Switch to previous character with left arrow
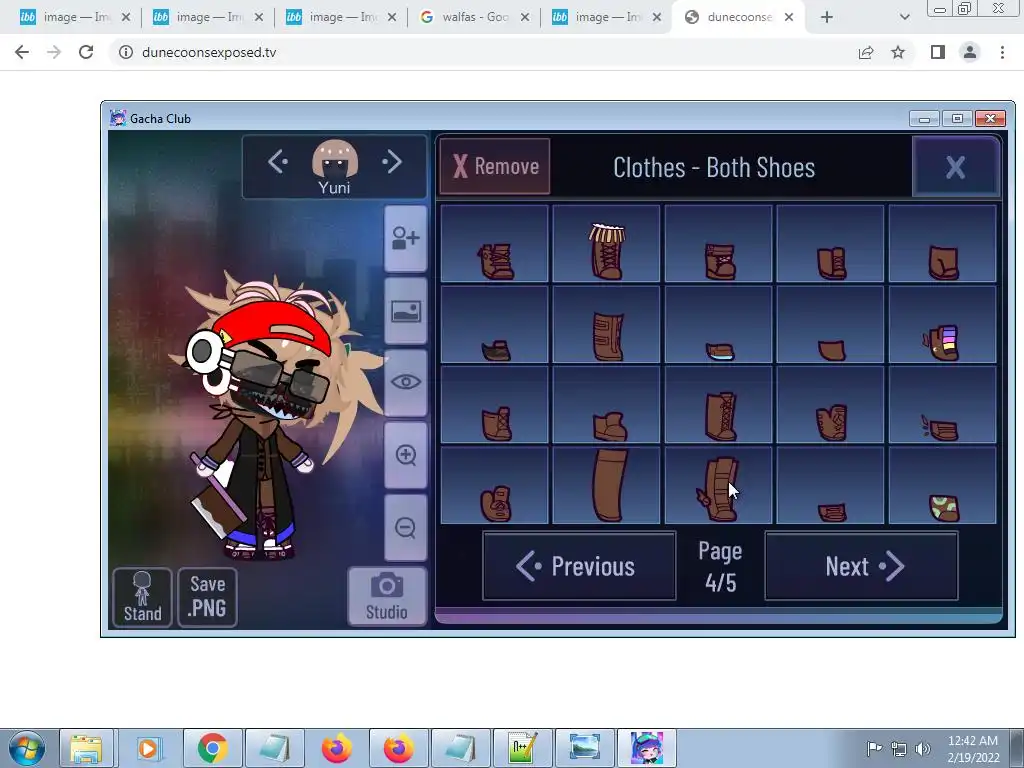The width and height of the screenshot is (1024, 768). coord(278,161)
